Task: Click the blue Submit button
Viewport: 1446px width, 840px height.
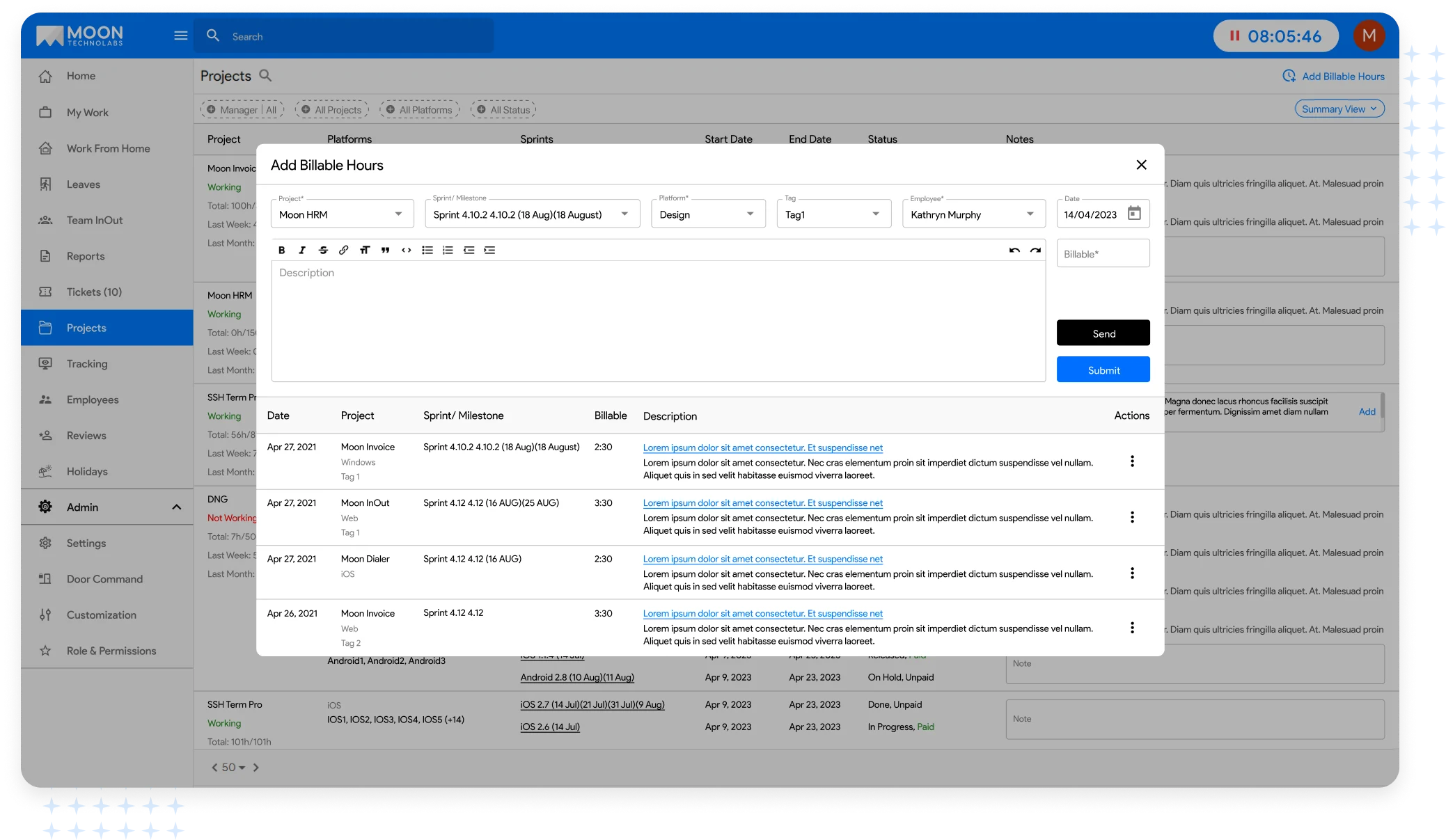Action: click(x=1103, y=370)
